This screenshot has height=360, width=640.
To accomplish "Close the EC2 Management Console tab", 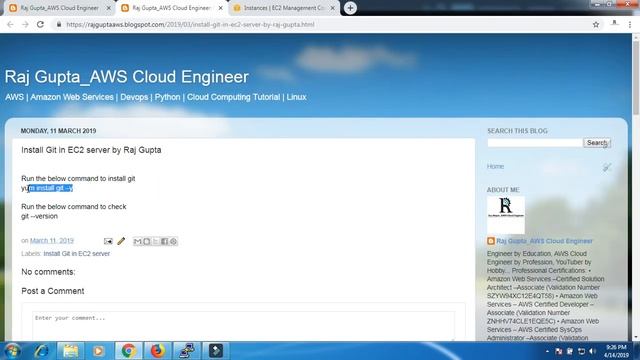I will coord(332,8).
